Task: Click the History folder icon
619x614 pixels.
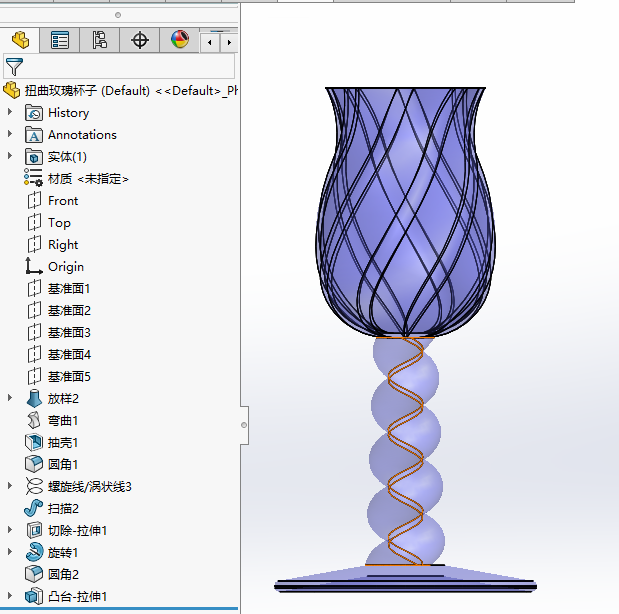Action: click(x=34, y=113)
